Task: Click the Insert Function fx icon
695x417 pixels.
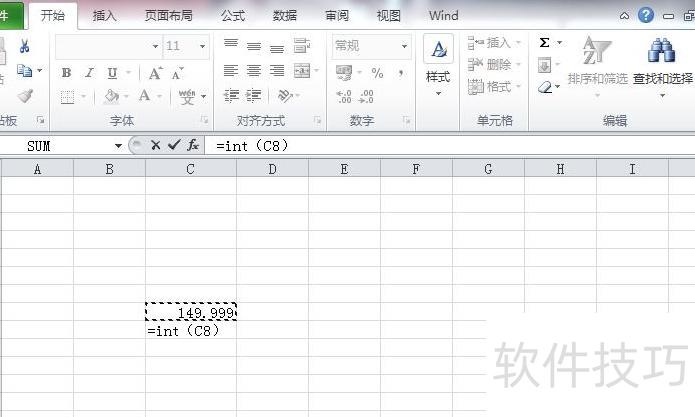Action: click(193, 145)
